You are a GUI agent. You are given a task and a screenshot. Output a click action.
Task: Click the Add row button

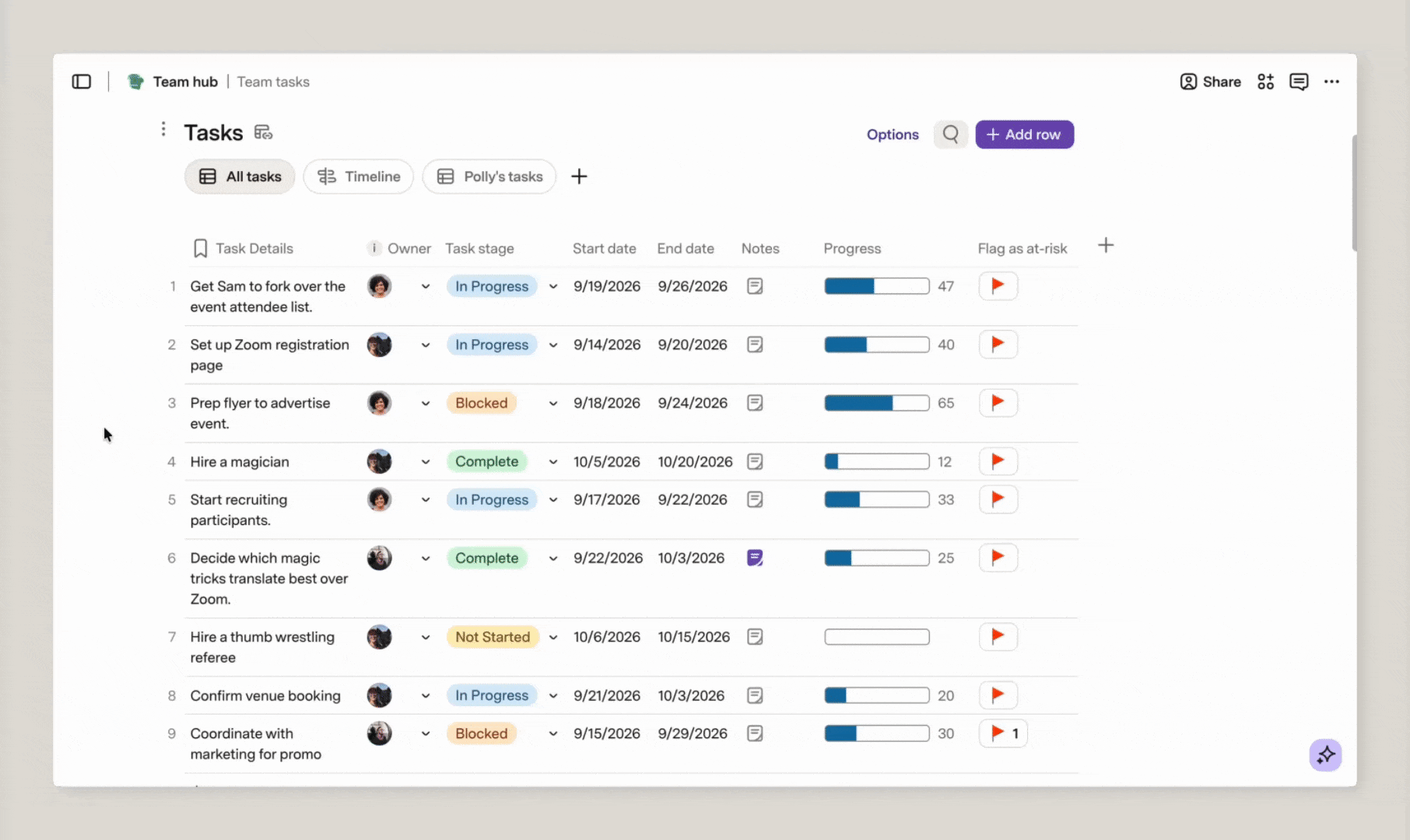[1025, 135]
